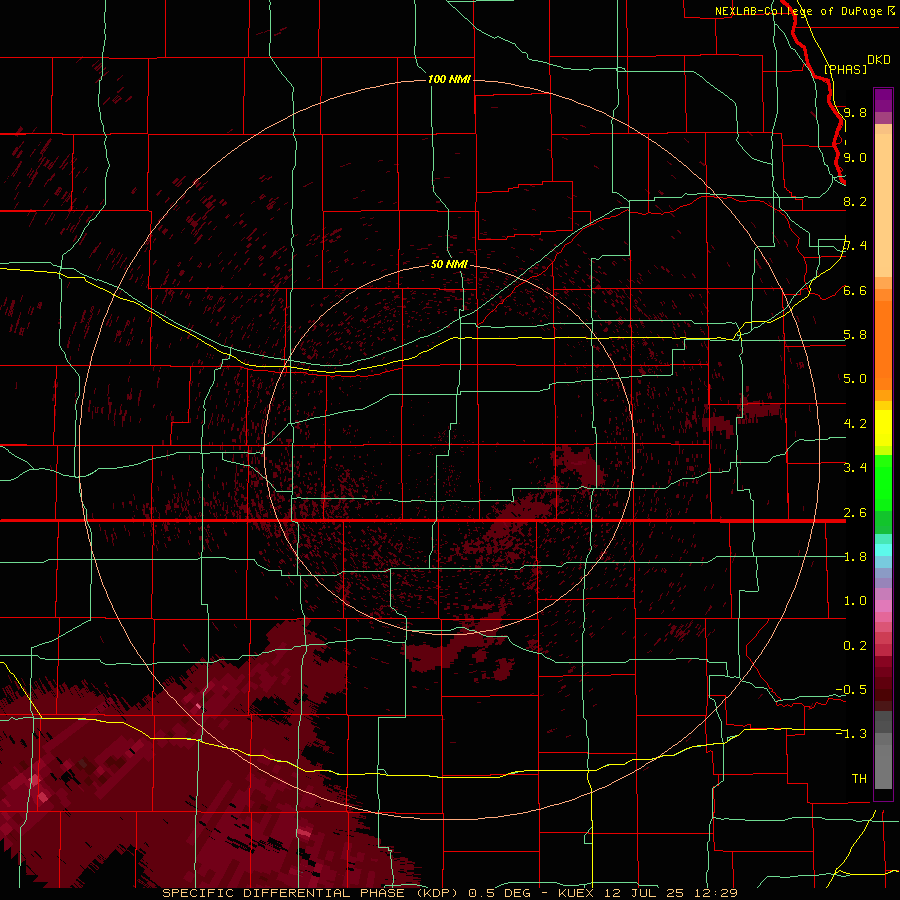The height and width of the screenshot is (900, 900).
Task: Click the 1.0 value on the color scale
Action: [855, 601]
